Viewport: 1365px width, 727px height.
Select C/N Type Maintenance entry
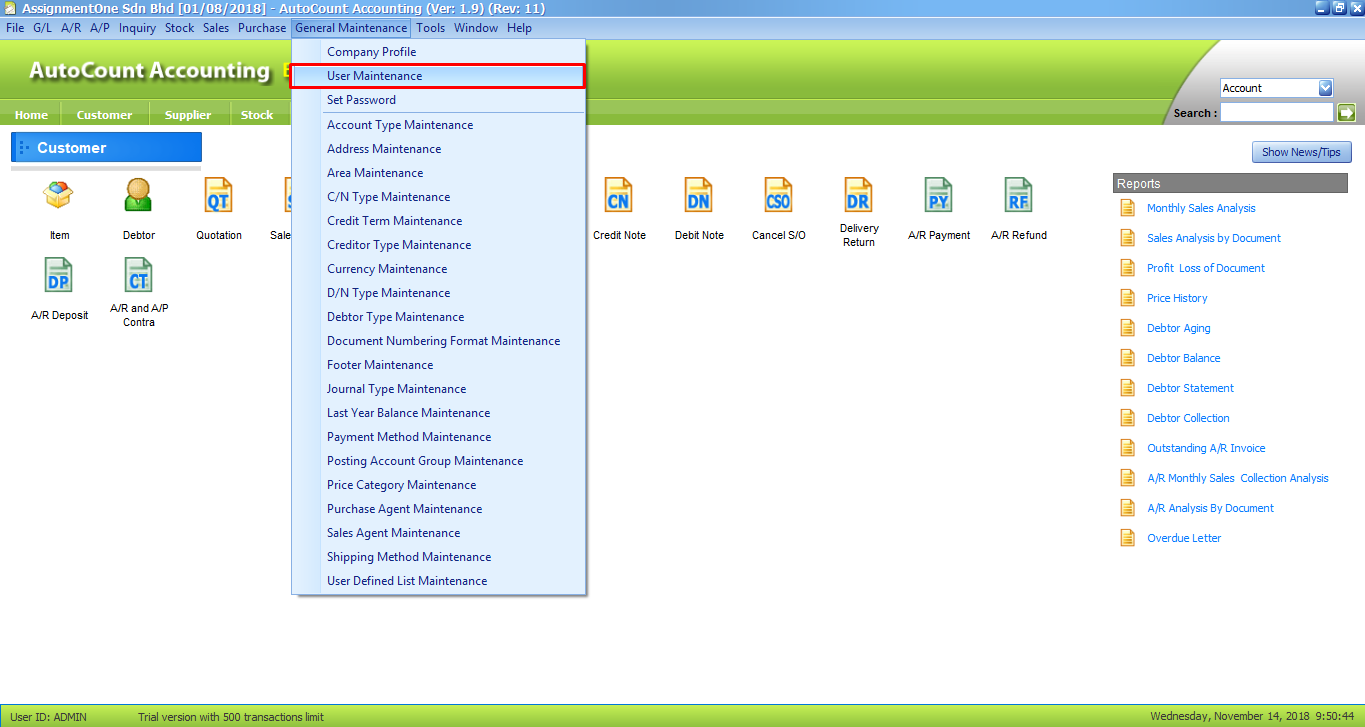438,197
